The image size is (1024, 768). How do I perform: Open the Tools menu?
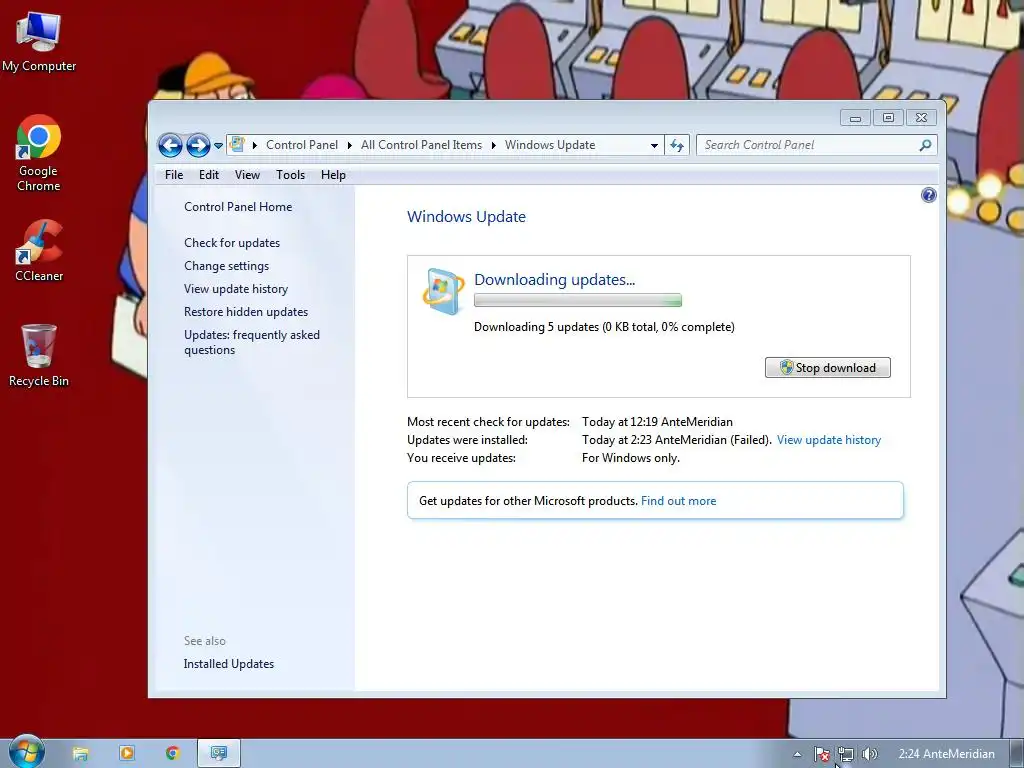click(x=291, y=175)
